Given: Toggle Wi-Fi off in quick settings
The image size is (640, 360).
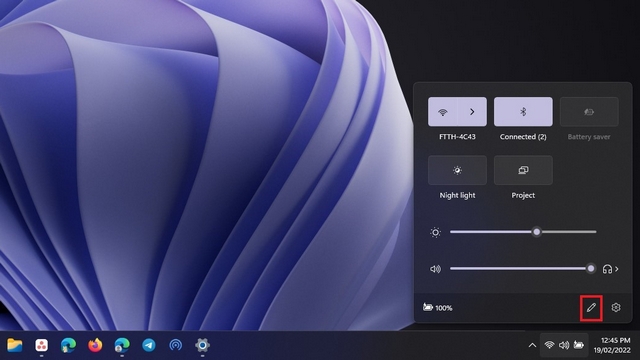Looking at the screenshot, I should point(442,112).
